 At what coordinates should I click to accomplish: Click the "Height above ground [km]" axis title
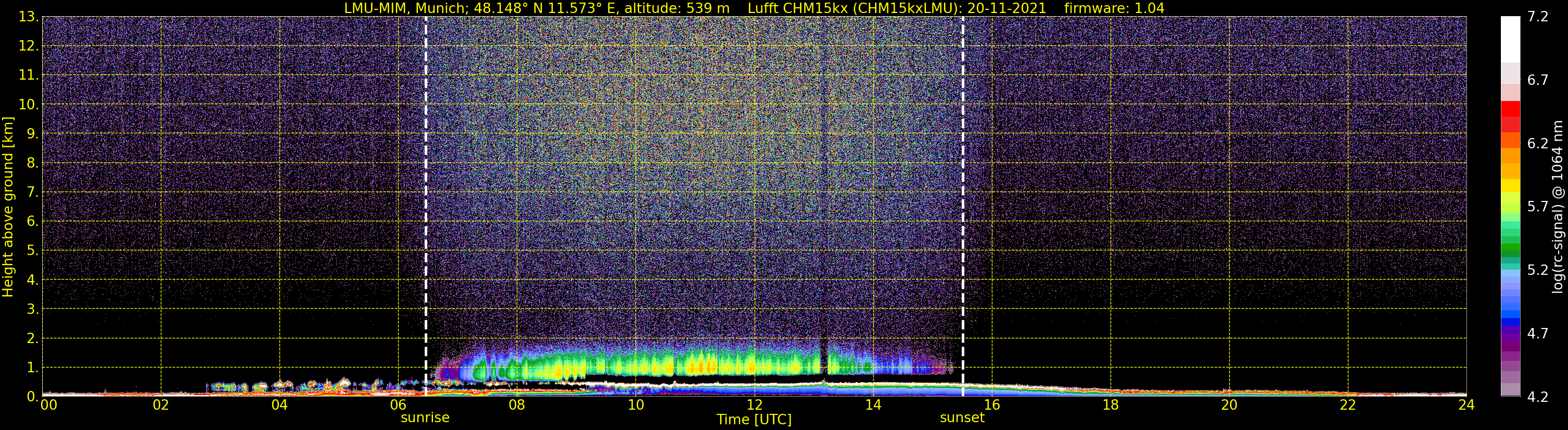click(8, 207)
